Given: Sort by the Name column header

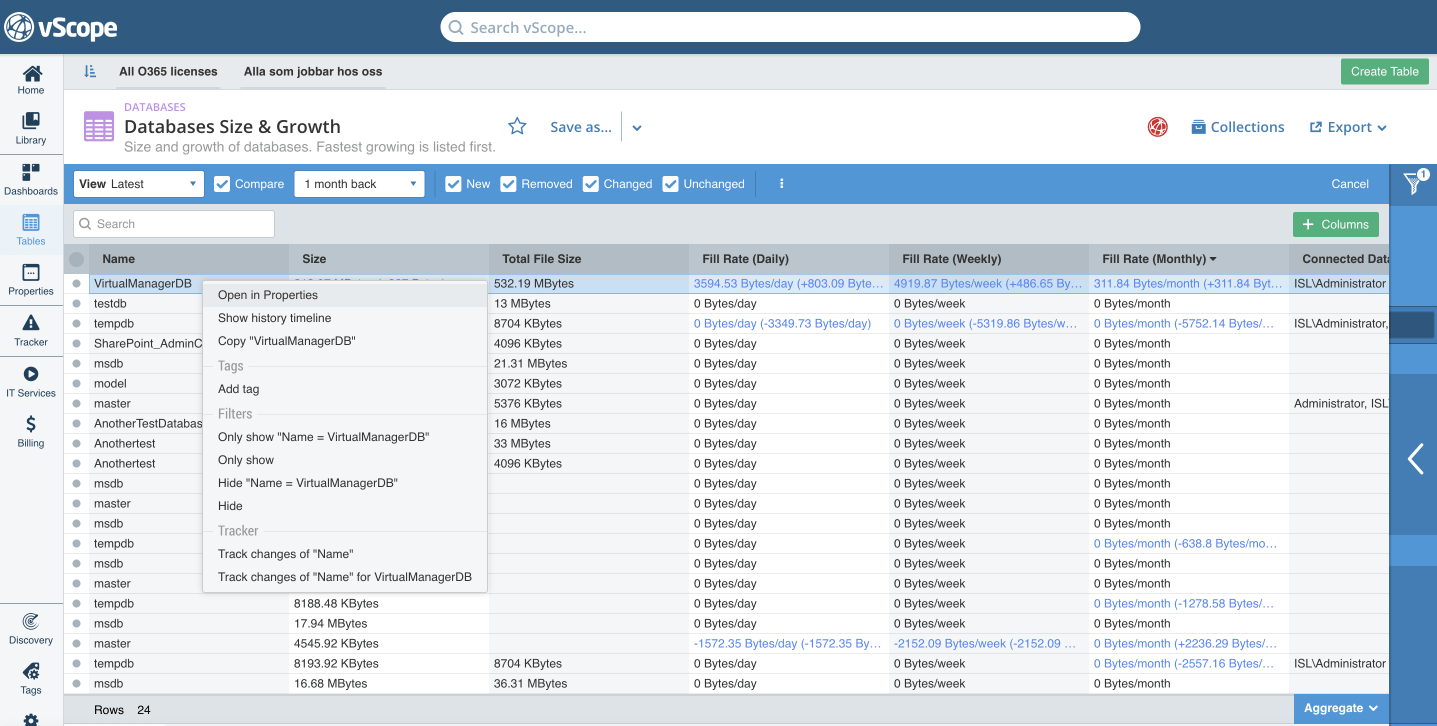Looking at the screenshot, I should click(190, 259).
